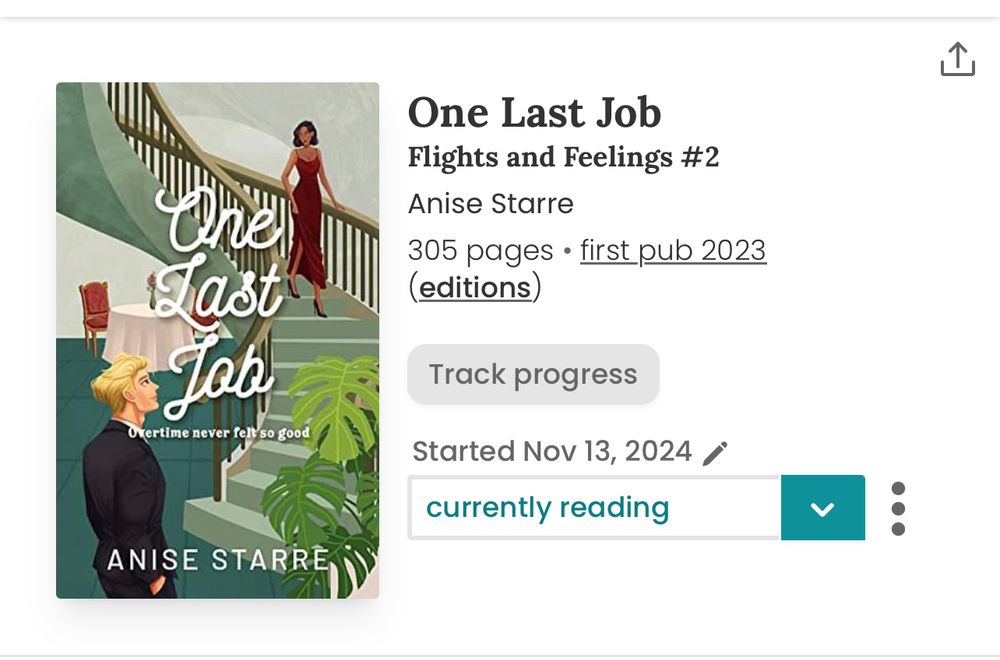
Task: Click the cover tagline 'Overtime never felt so good'
Action: 218,433
